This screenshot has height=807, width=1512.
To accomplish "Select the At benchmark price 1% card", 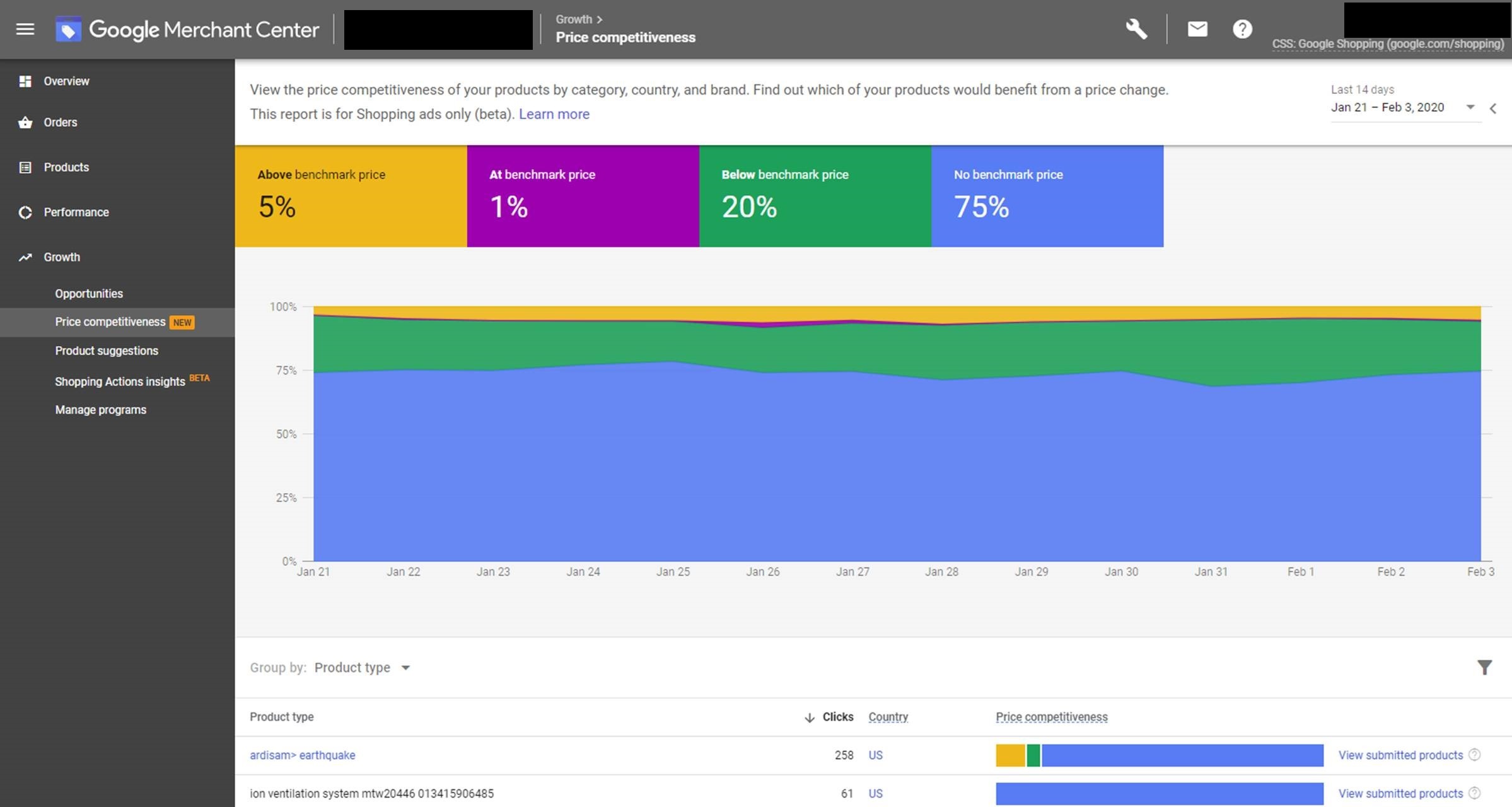I will pos(583,196).
